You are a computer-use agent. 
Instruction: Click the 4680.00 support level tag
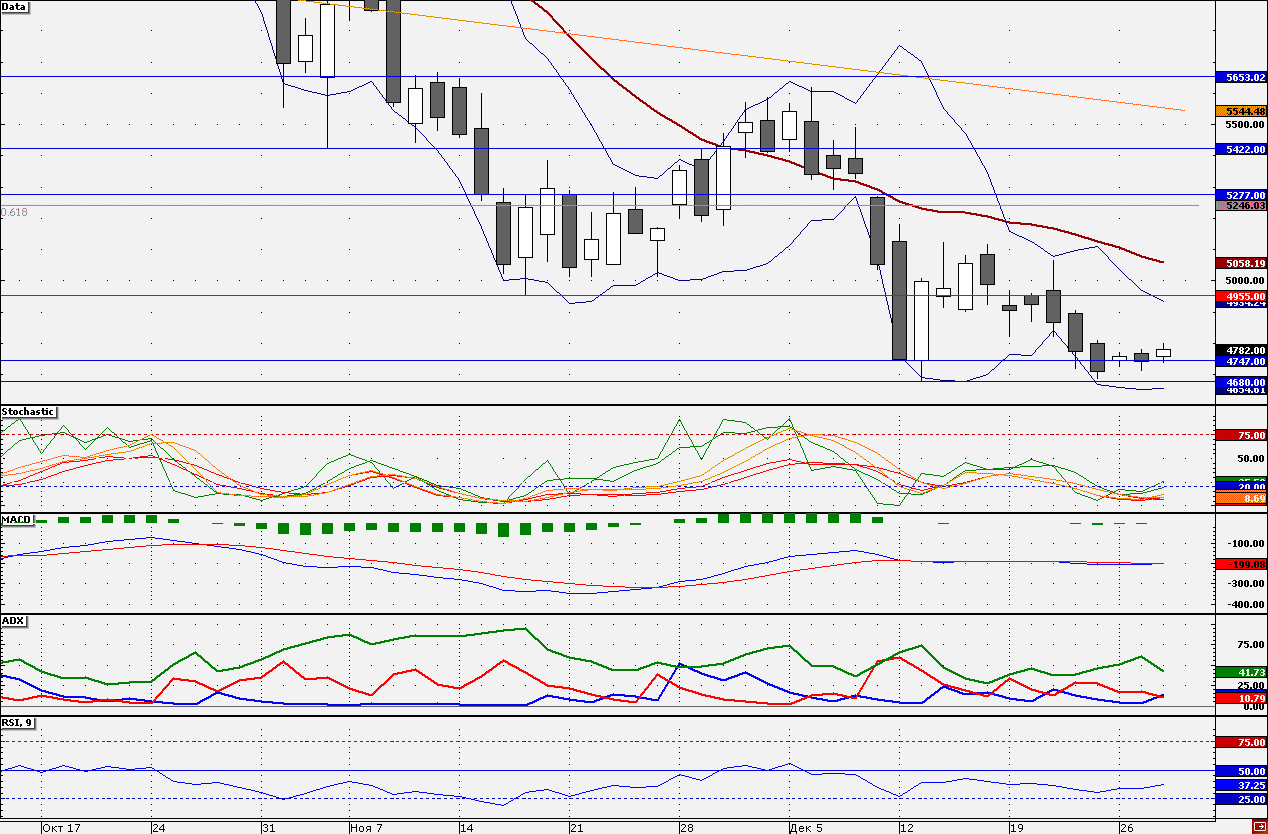pos(1241,382)
